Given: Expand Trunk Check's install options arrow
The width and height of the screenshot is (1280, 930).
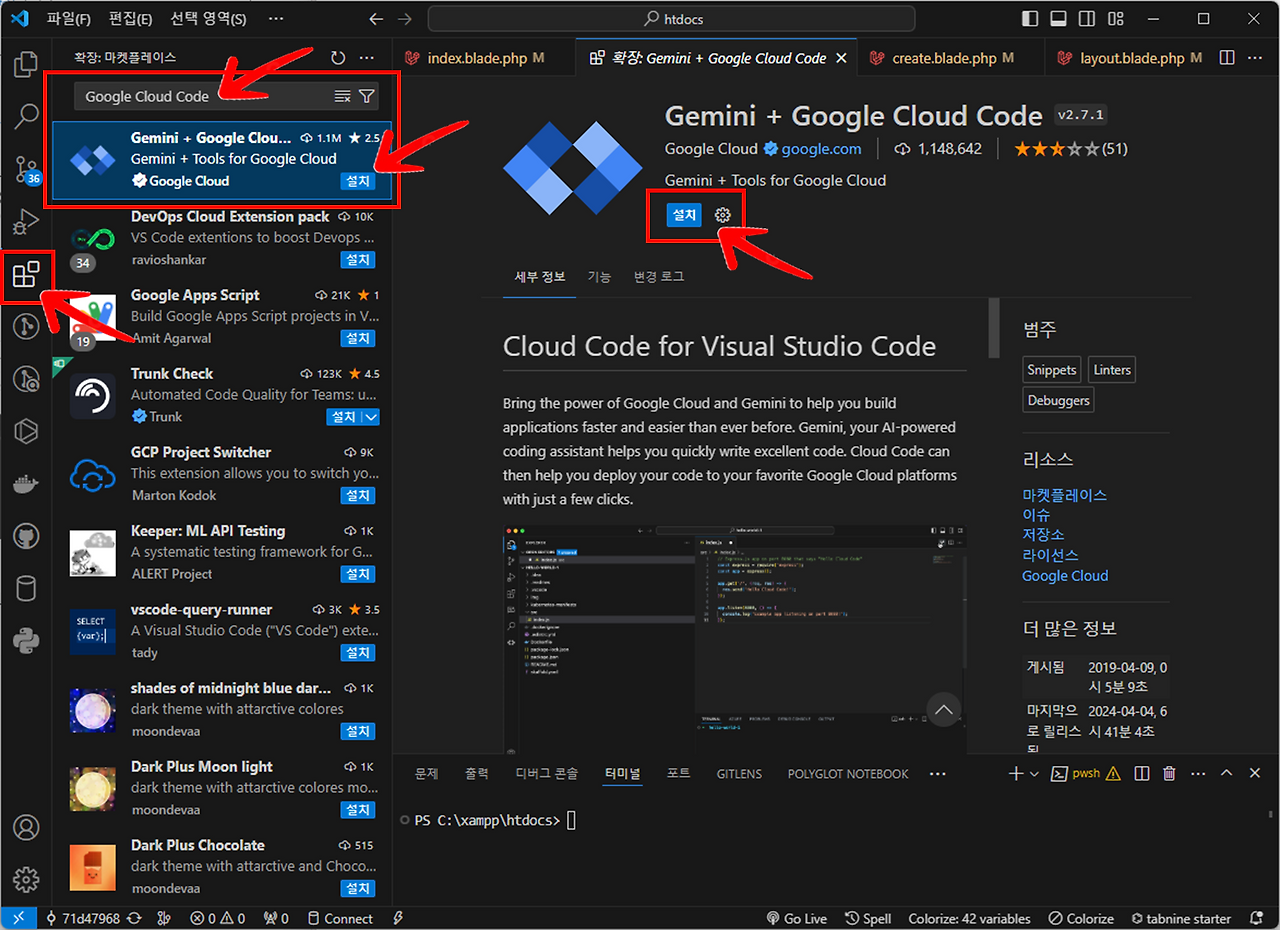Looking at the screenshot, I should pyautogui.click(x=369, y=417).
